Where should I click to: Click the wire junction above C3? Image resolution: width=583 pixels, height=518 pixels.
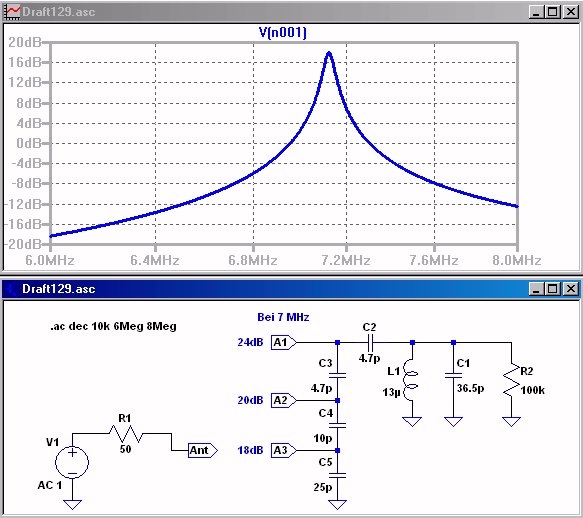click(337, 342)
